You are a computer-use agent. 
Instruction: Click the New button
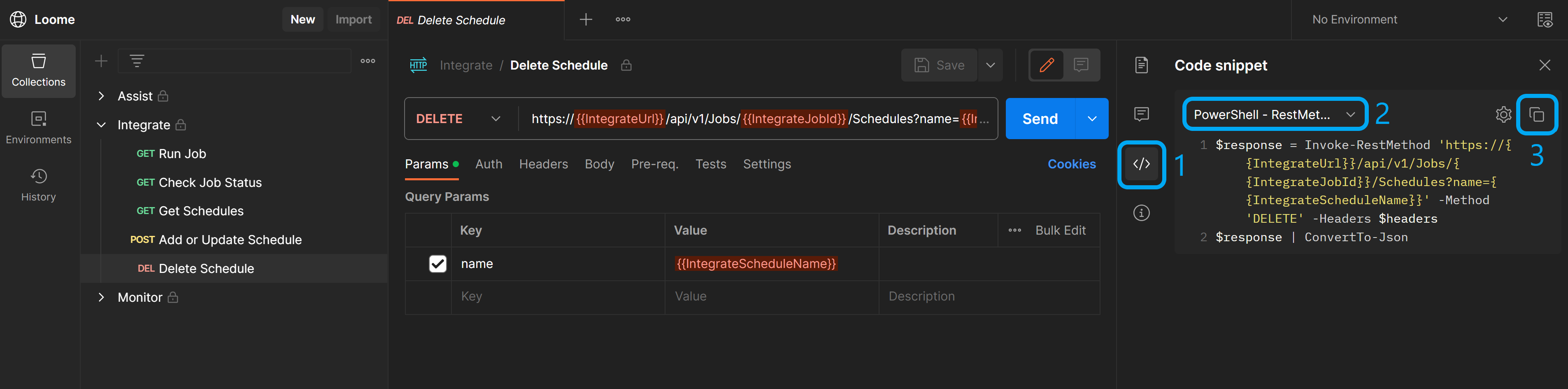coord(302,19)
